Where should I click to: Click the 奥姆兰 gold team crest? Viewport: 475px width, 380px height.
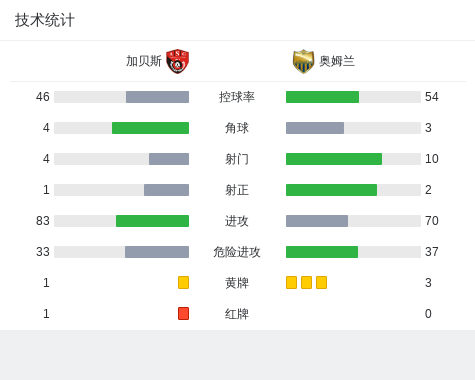pos(303,61)
